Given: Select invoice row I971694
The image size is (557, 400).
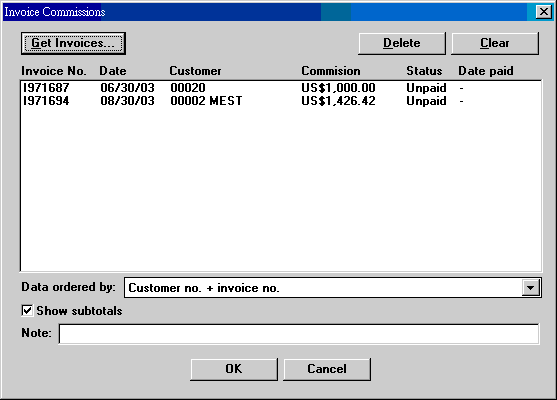Looking at the screenshot, I should [281, 101].
